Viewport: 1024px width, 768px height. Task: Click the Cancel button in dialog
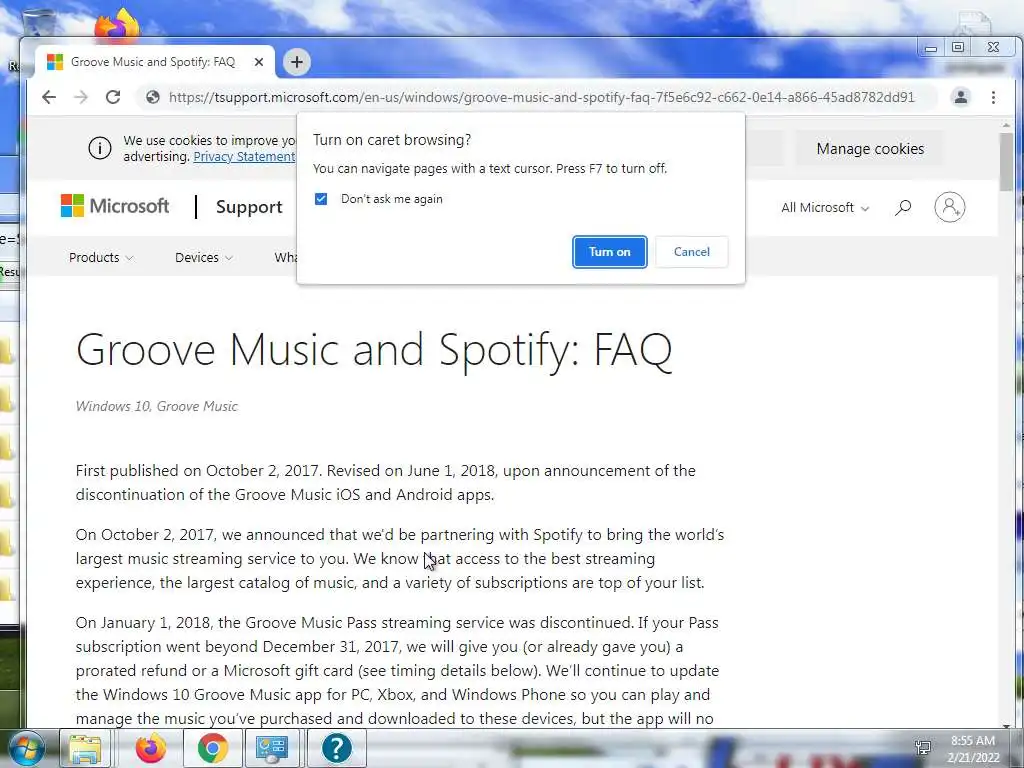(692, 252)
